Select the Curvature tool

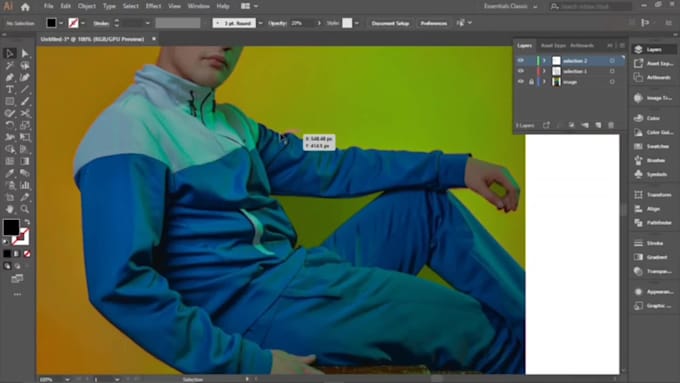(25, 78)
